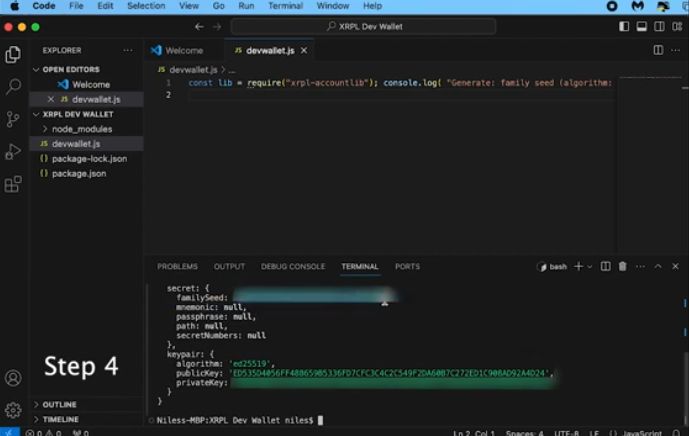689x436 pixels.
Task: Click the terminal prompt line
Action: (x=239, y=420)
